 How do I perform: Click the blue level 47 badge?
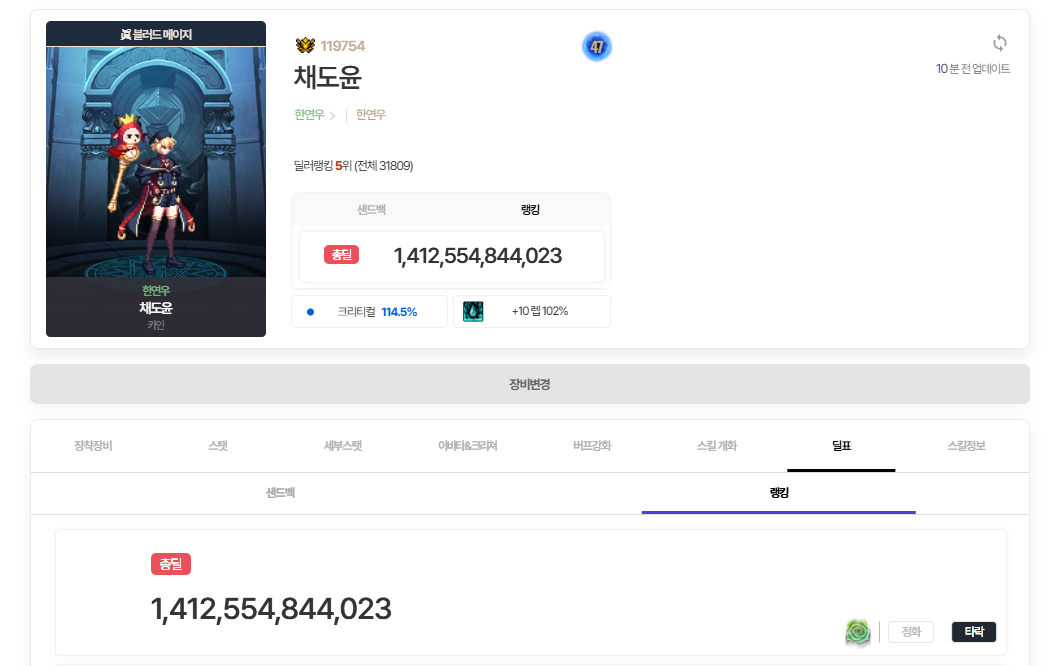[x=597, y=46]
